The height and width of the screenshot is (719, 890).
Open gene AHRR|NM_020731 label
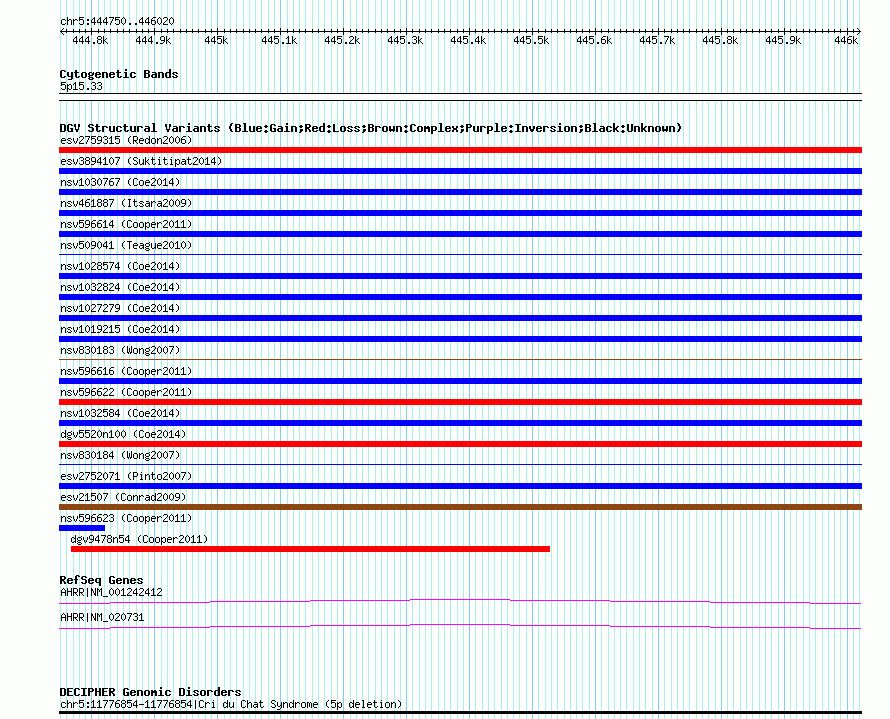[x=102, y=617]
